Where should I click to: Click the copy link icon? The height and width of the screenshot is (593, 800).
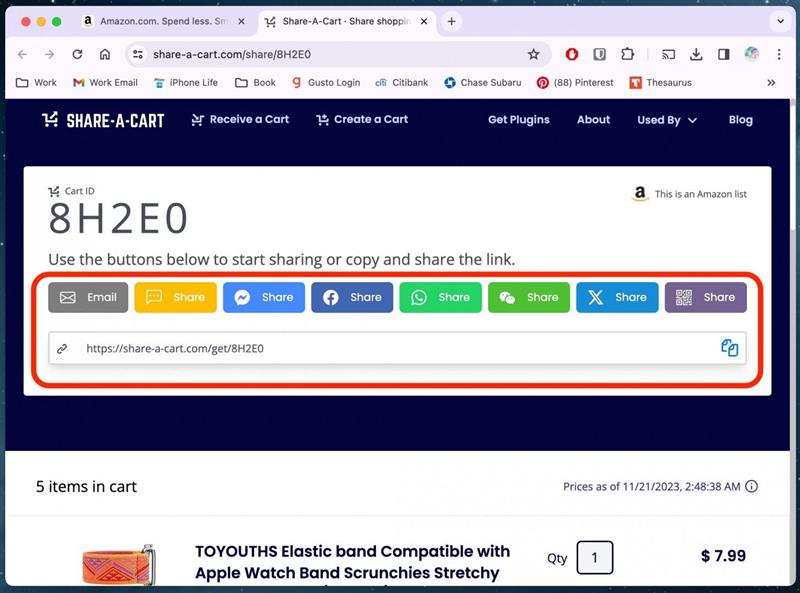coord(729,348)
